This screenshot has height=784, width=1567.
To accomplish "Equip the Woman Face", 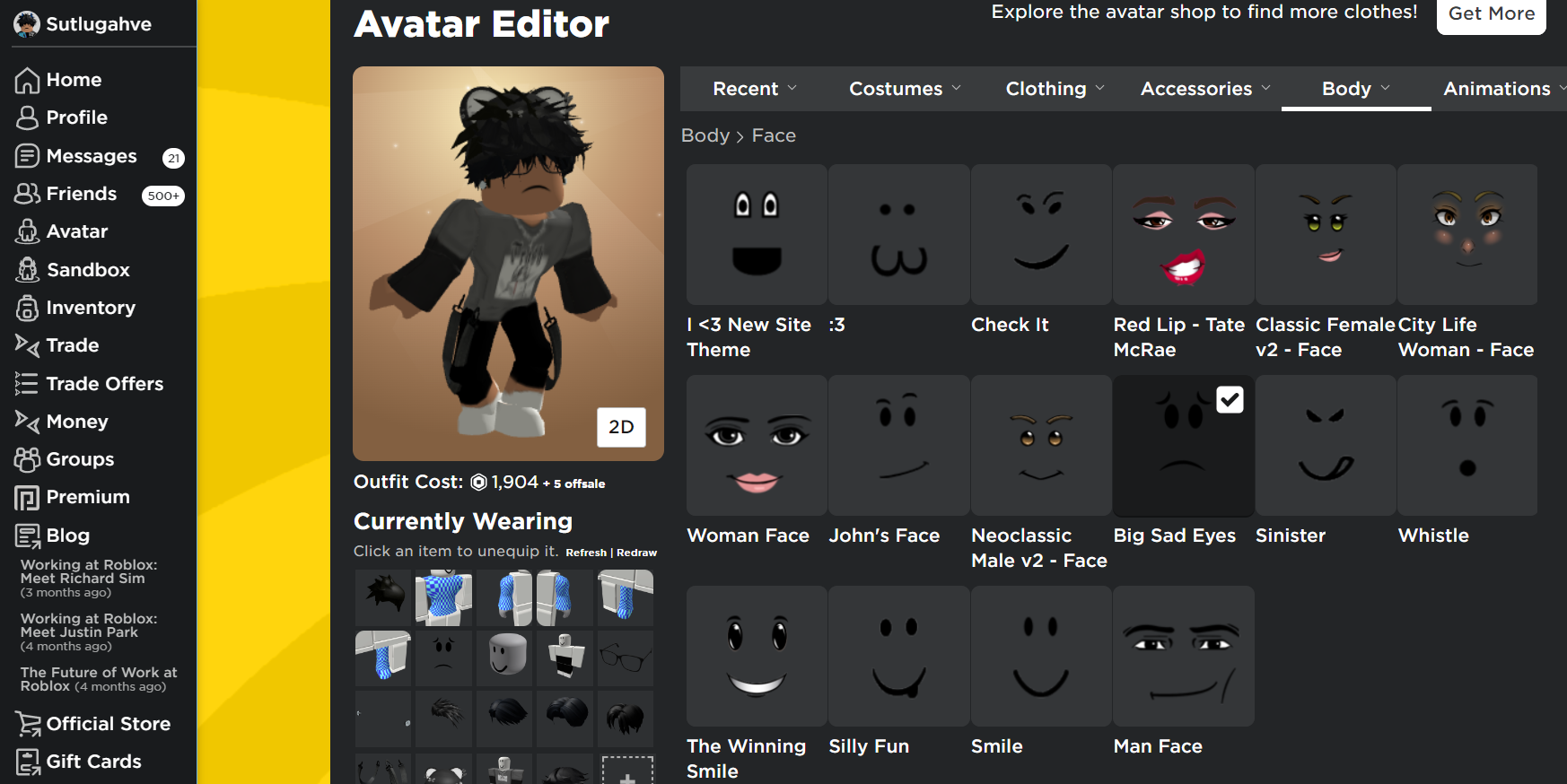I will tap(757, 446).
